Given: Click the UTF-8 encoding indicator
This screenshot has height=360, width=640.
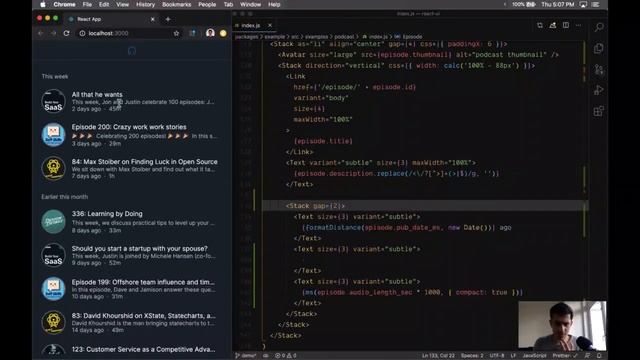Looking at the screenshot, I should click(497, 356).
